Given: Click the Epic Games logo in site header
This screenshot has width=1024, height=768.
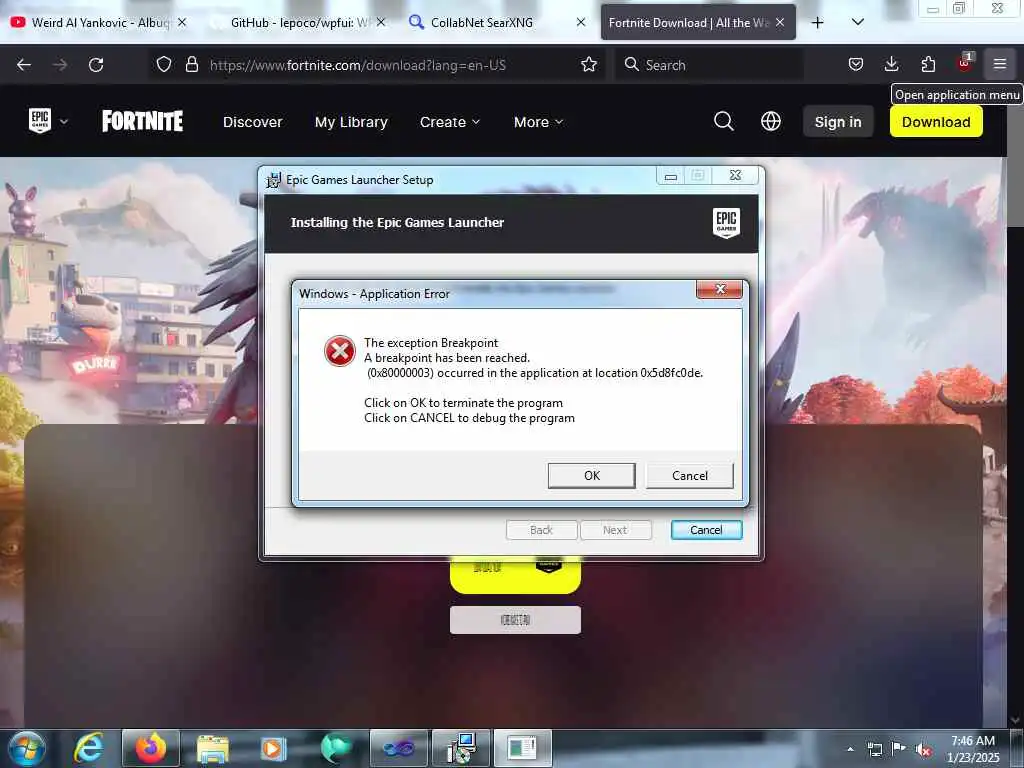Looking at the screenshot, I should pyautogui.click(x=40, y=121).
